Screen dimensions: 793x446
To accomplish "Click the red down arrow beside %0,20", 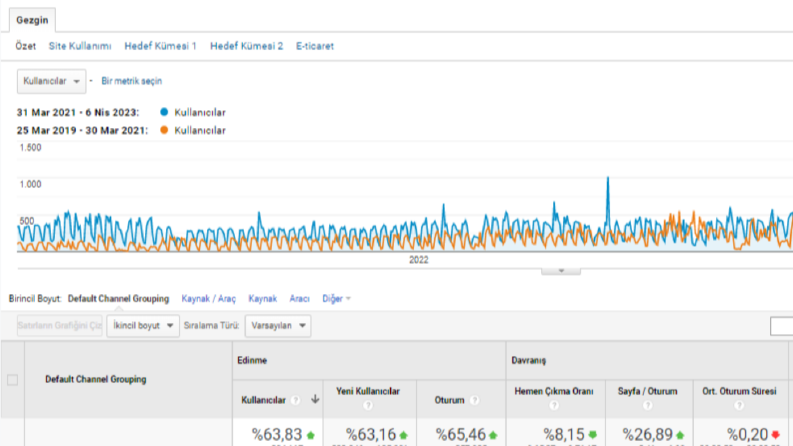I will pos(775,435).
